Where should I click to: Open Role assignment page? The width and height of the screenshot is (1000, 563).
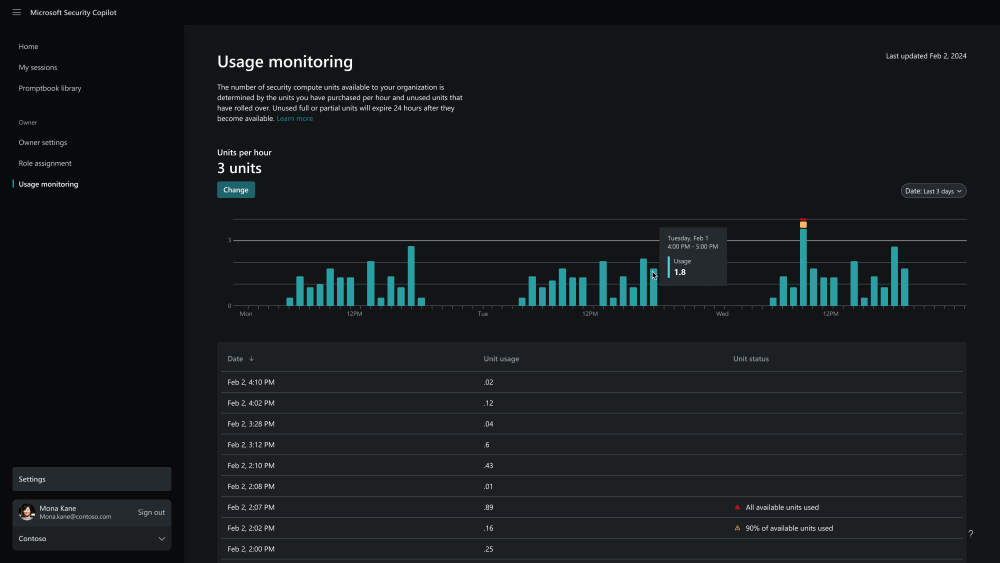click(45, 163)
